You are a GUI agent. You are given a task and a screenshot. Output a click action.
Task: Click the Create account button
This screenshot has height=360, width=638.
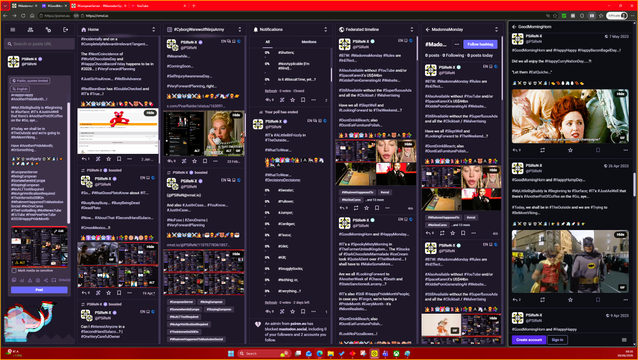529,340
